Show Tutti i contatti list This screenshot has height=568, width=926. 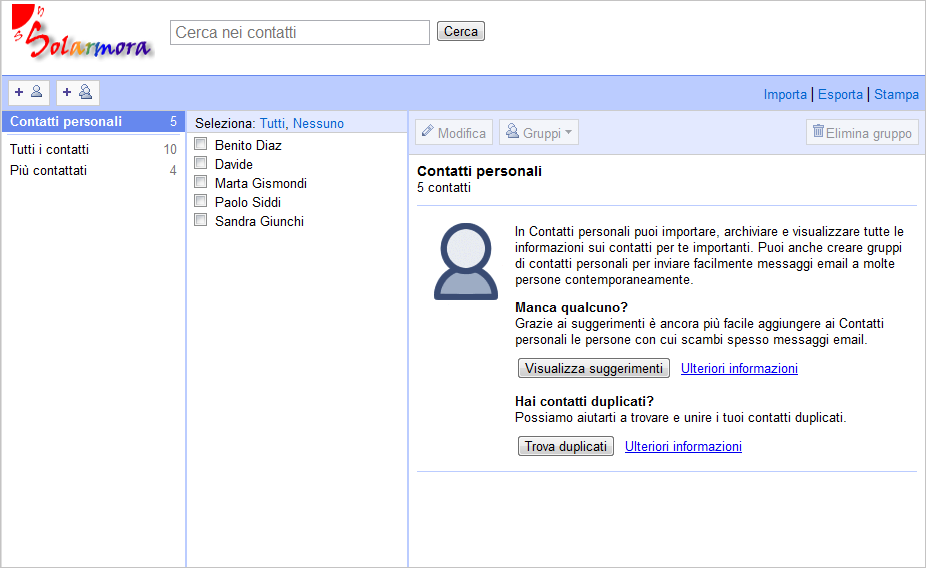(93, 149)
